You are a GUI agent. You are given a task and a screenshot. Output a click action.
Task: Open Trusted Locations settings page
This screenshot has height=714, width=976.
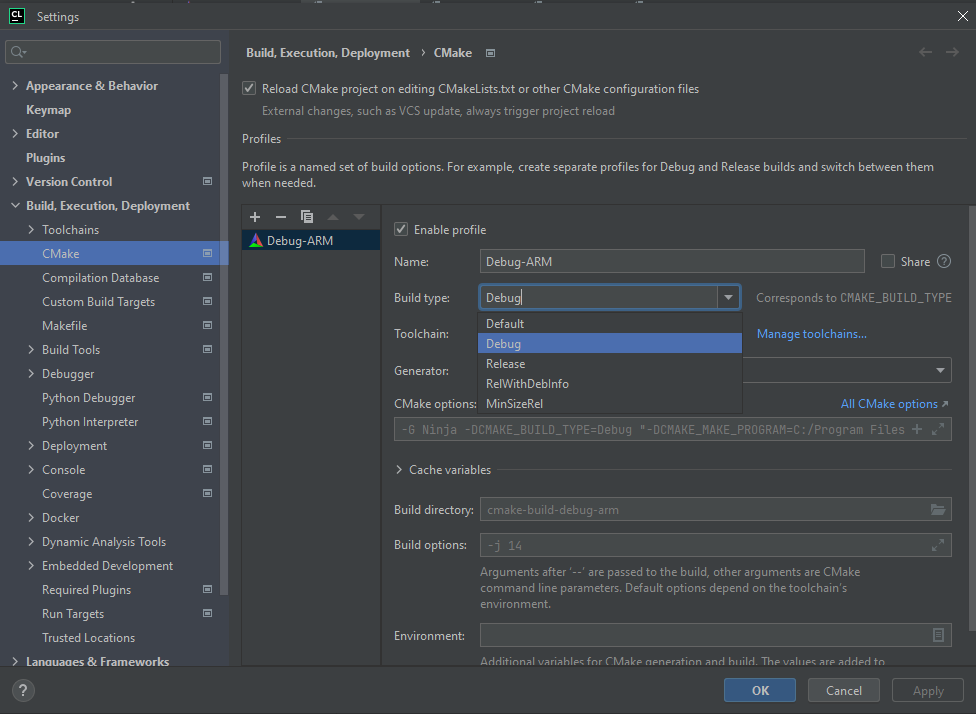coord(88,637)
